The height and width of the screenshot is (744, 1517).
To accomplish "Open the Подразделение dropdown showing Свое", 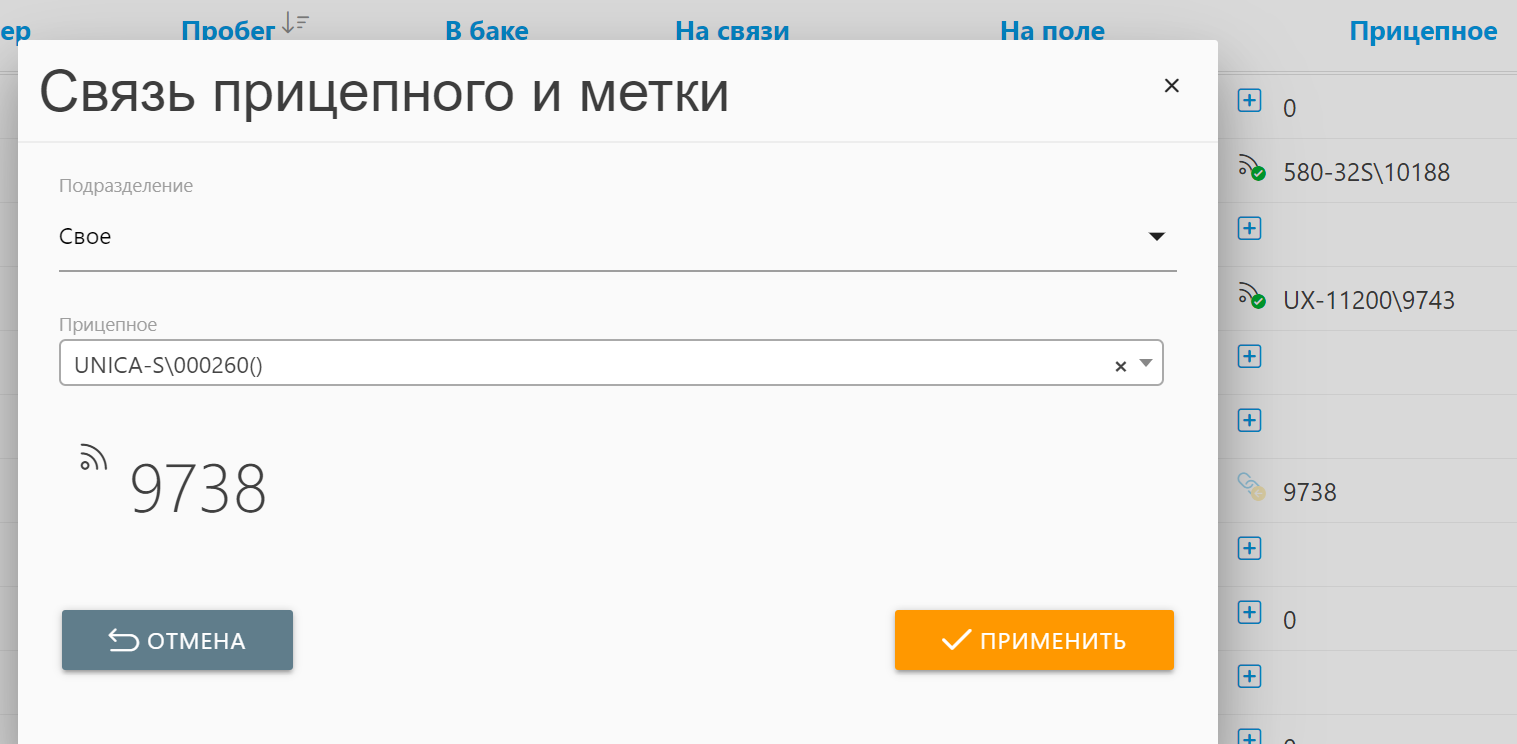I will [x=617, y=237].
